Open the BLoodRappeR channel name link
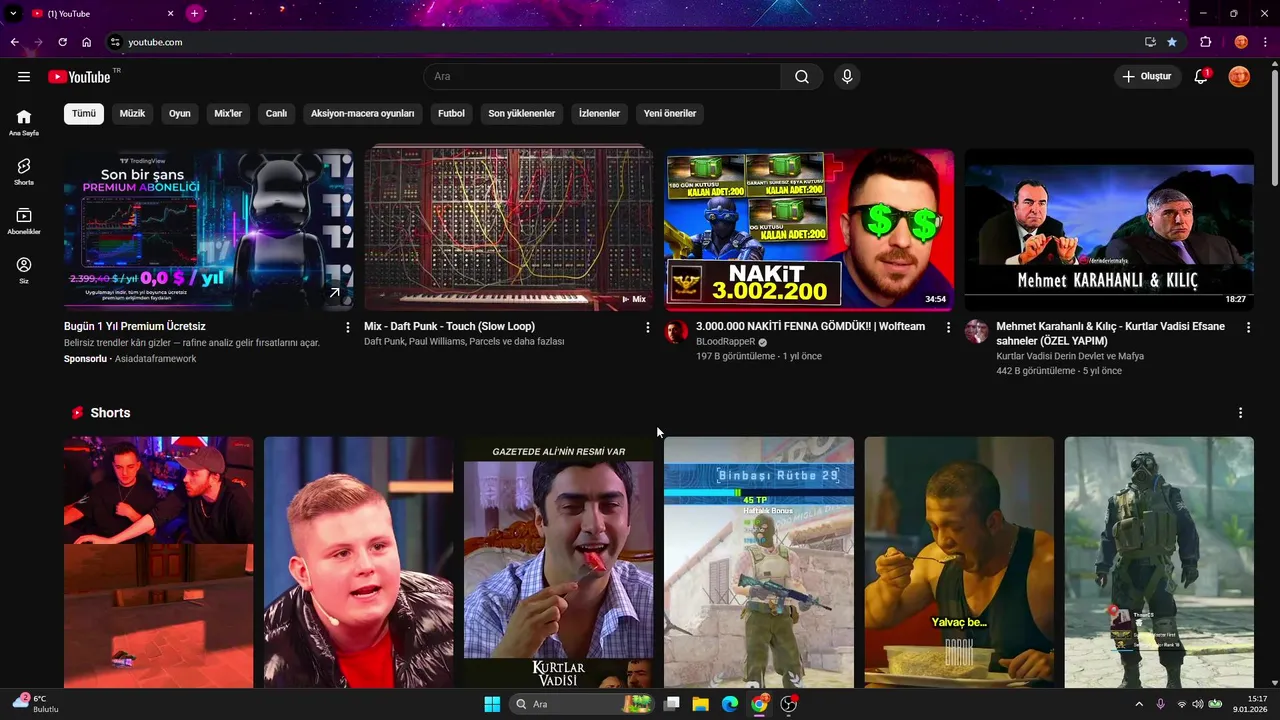 pyautogui.click(x=726, y=342)
